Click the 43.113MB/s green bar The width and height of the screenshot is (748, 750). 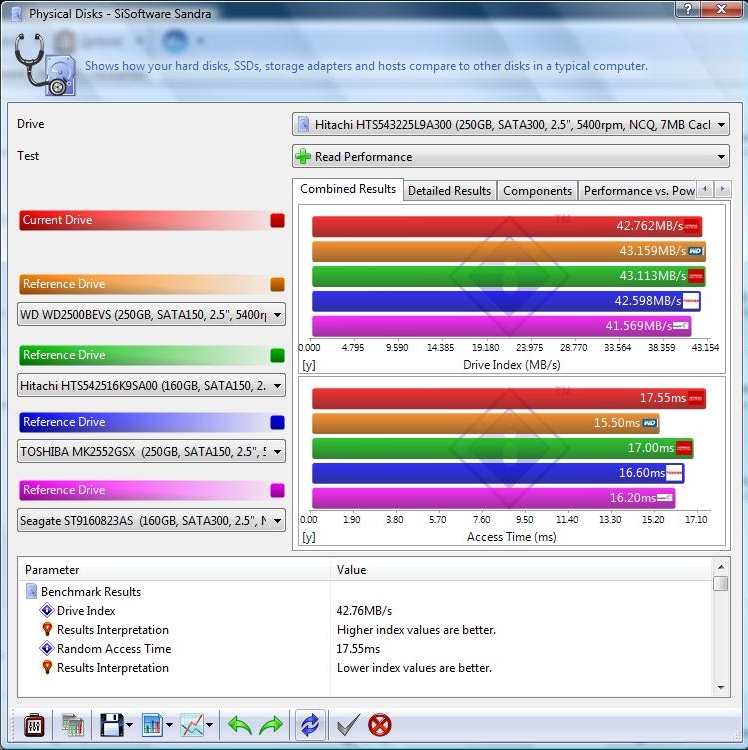point(508,276)
